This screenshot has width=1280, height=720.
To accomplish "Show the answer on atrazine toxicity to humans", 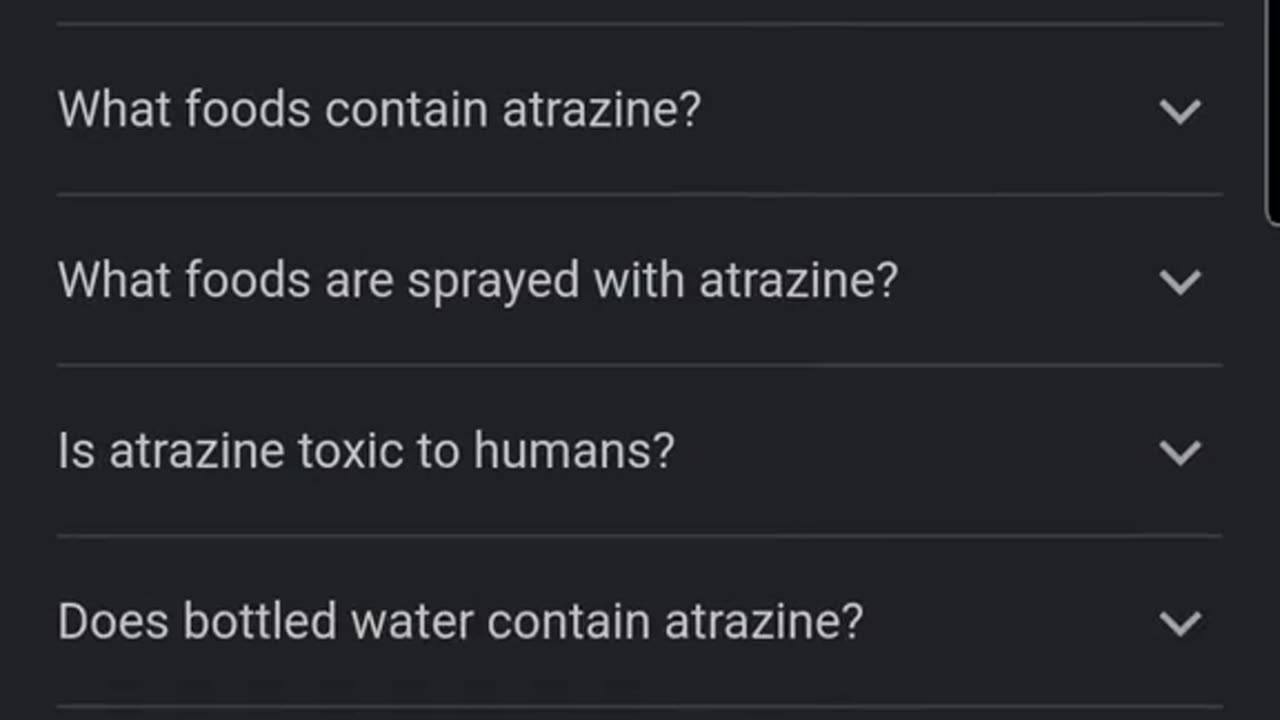I will [x=640, y=452].
